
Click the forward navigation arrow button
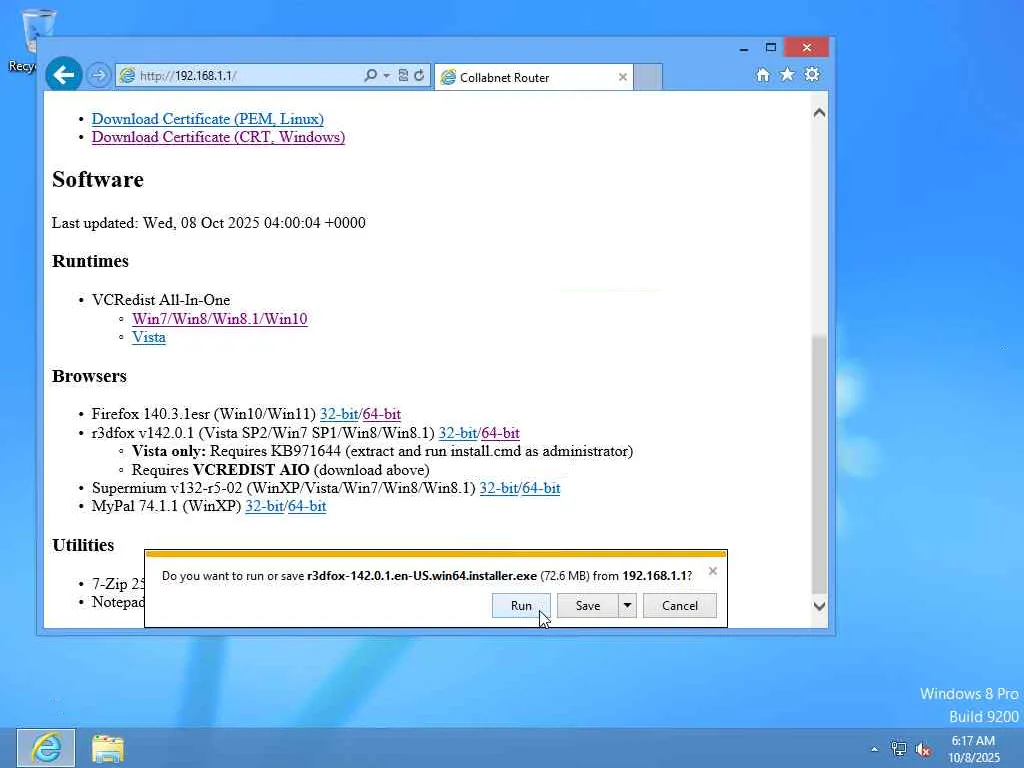point(99,75)
